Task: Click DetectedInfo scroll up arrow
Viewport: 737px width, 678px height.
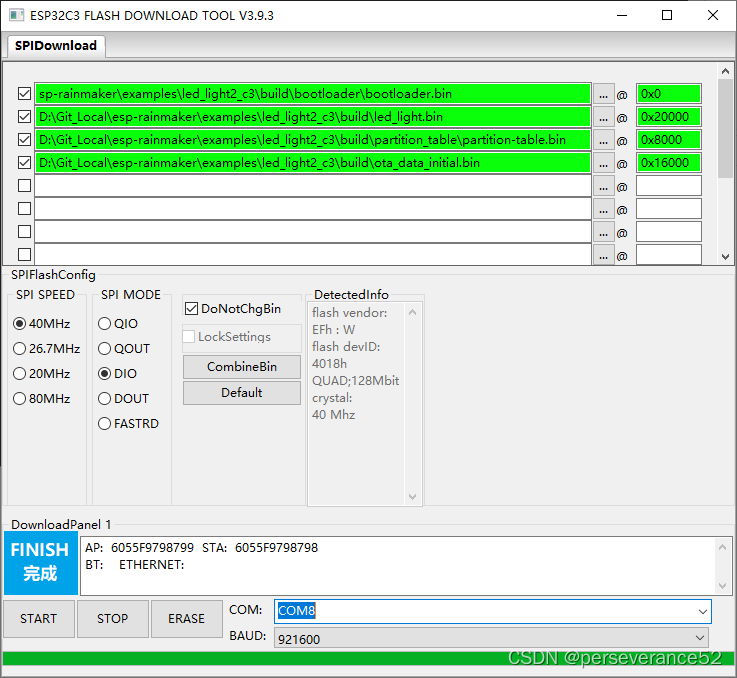Action: (412, 312)
